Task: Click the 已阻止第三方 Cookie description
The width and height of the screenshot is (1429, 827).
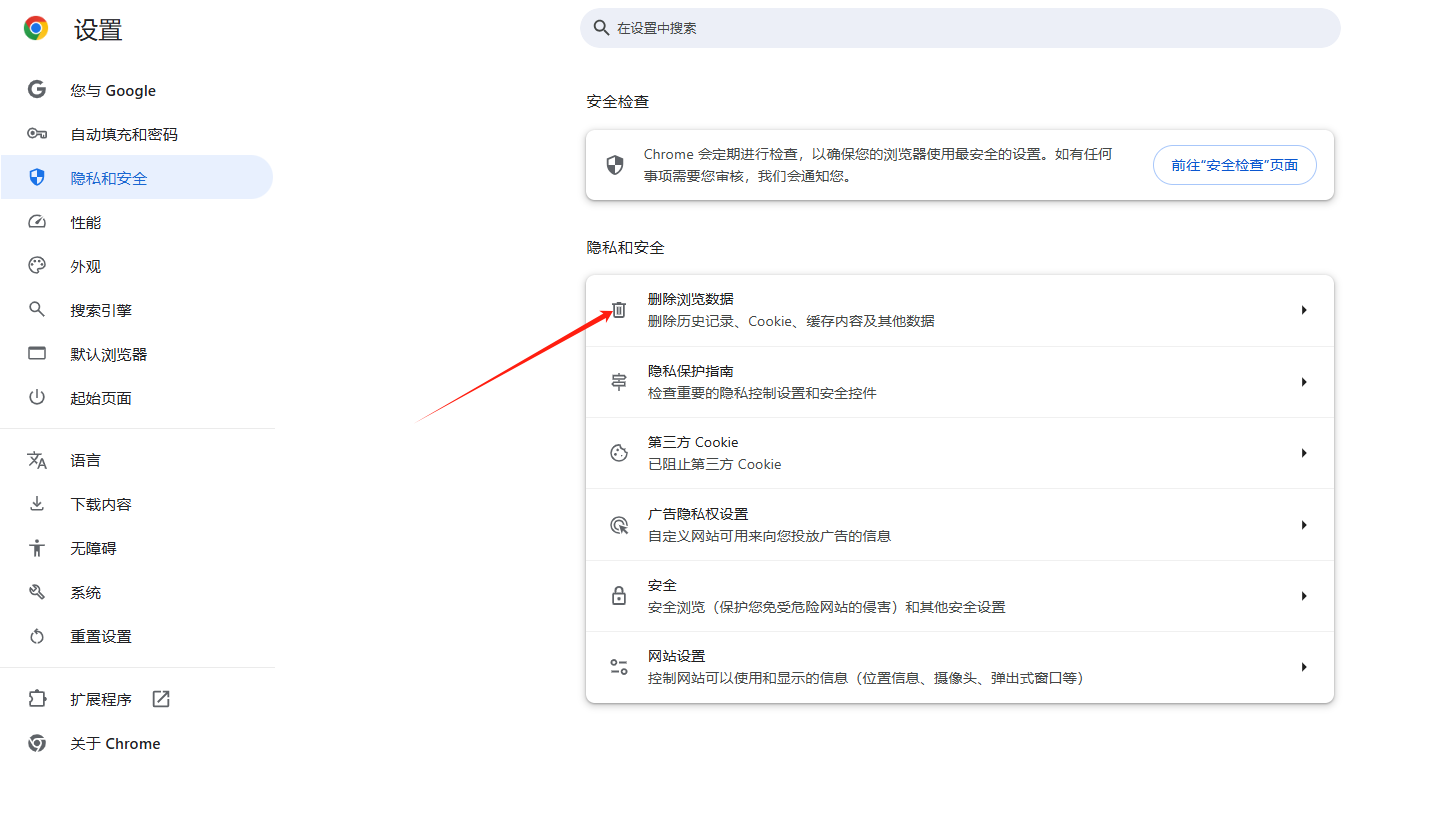Action: tap(715, 464)
